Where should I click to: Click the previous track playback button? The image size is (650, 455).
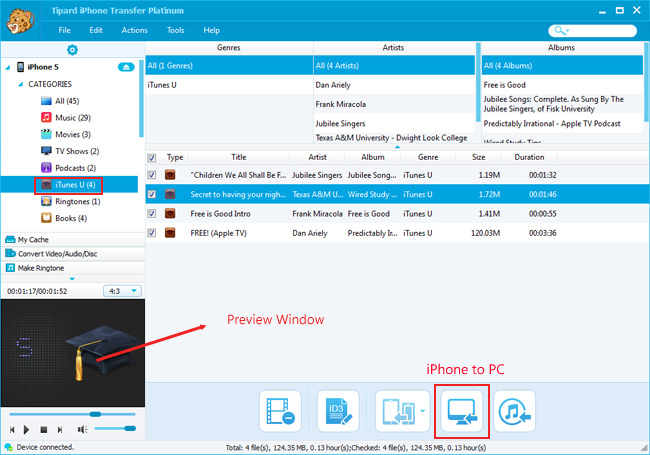12,430
